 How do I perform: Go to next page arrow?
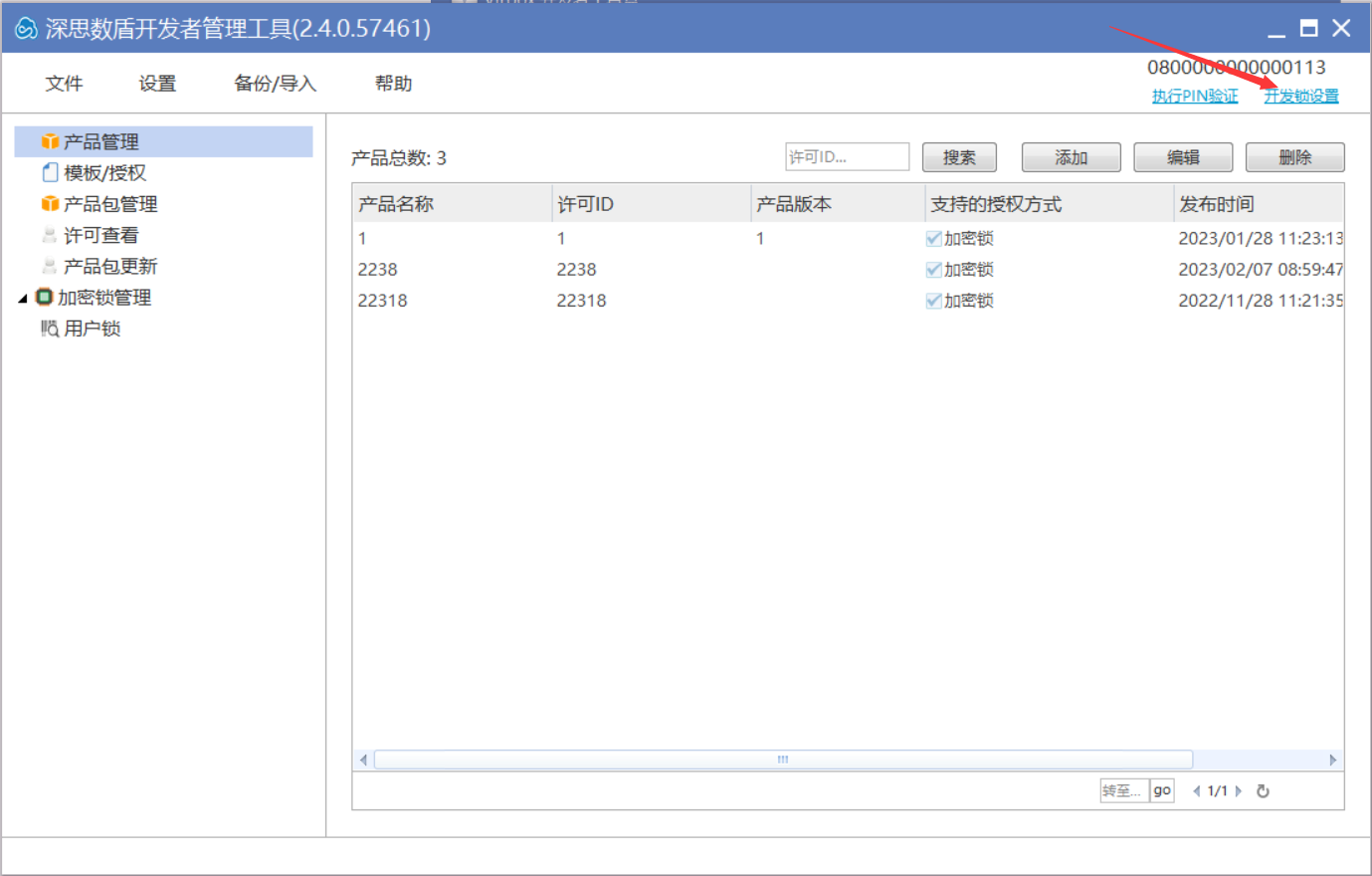1239,791
